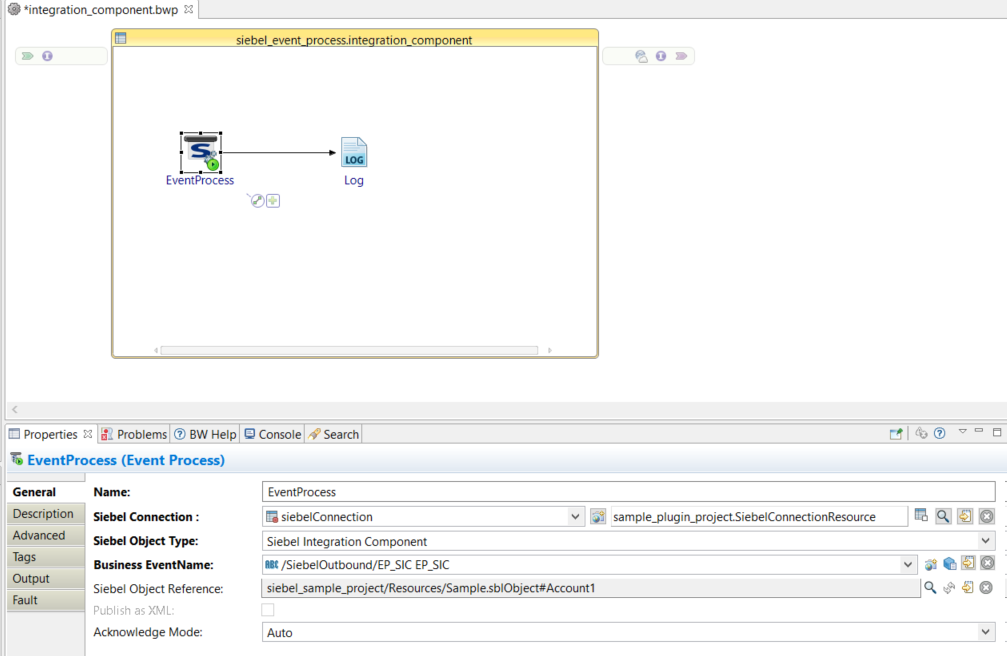Open the Description properties section
The width and height of the screenshot is (1007, 656).
(x=46, y=513)
